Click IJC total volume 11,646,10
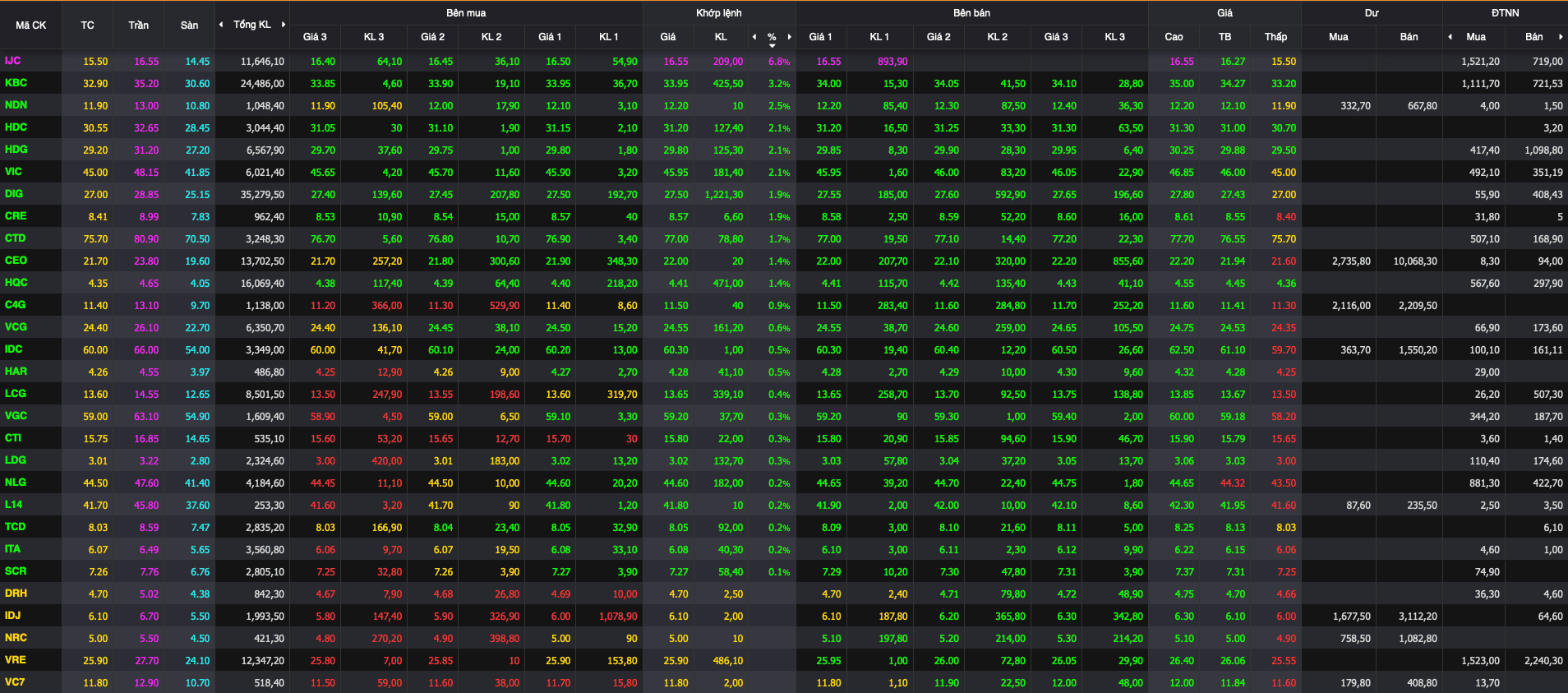This screenshot has height=693, width=1568. point(262,62)
